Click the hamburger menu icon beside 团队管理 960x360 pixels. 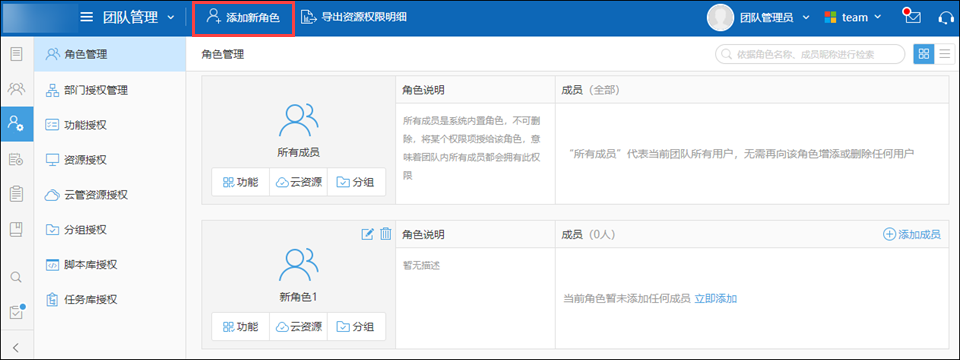pos(87,17)
